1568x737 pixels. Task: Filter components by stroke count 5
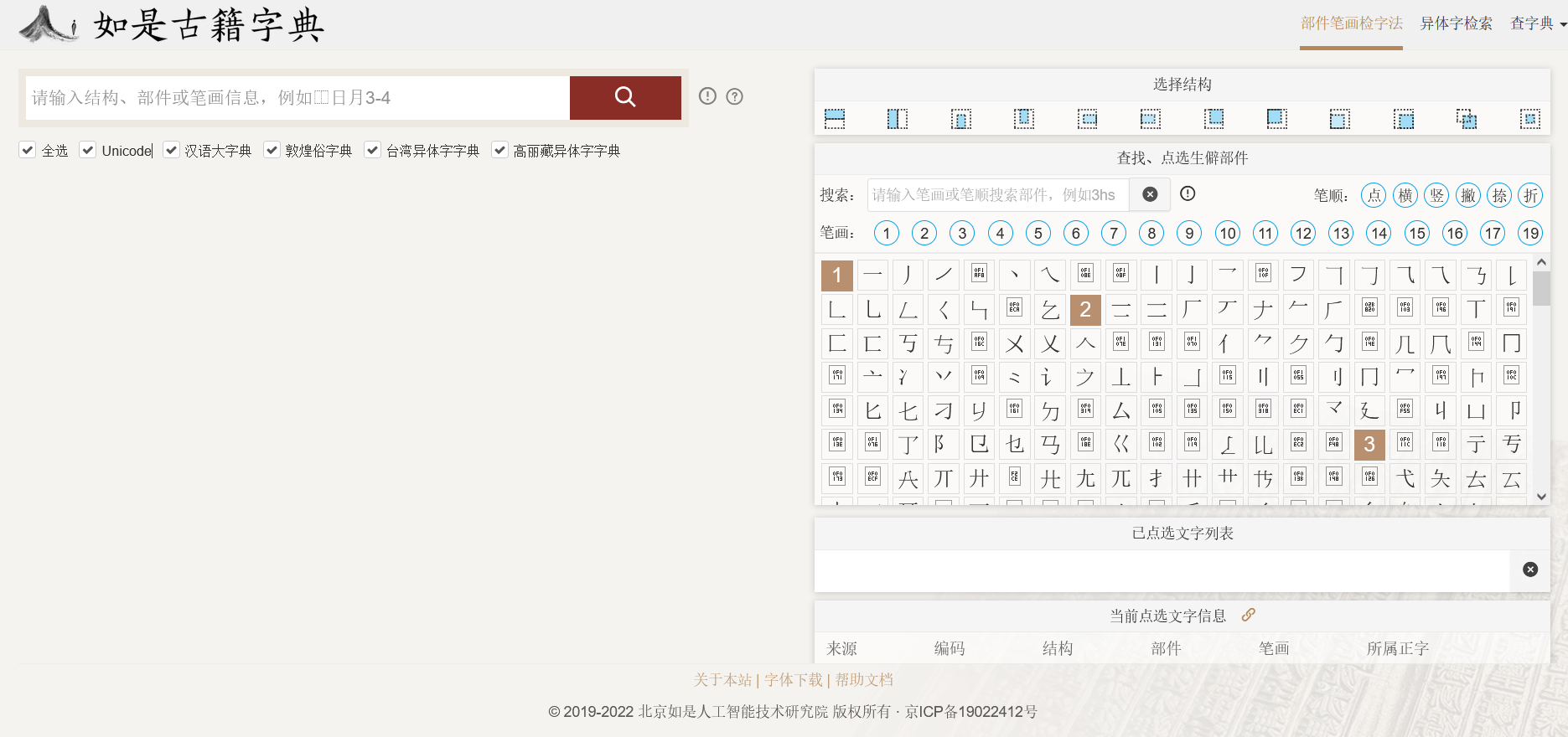pyautogui.click(x=1038, y=233)
